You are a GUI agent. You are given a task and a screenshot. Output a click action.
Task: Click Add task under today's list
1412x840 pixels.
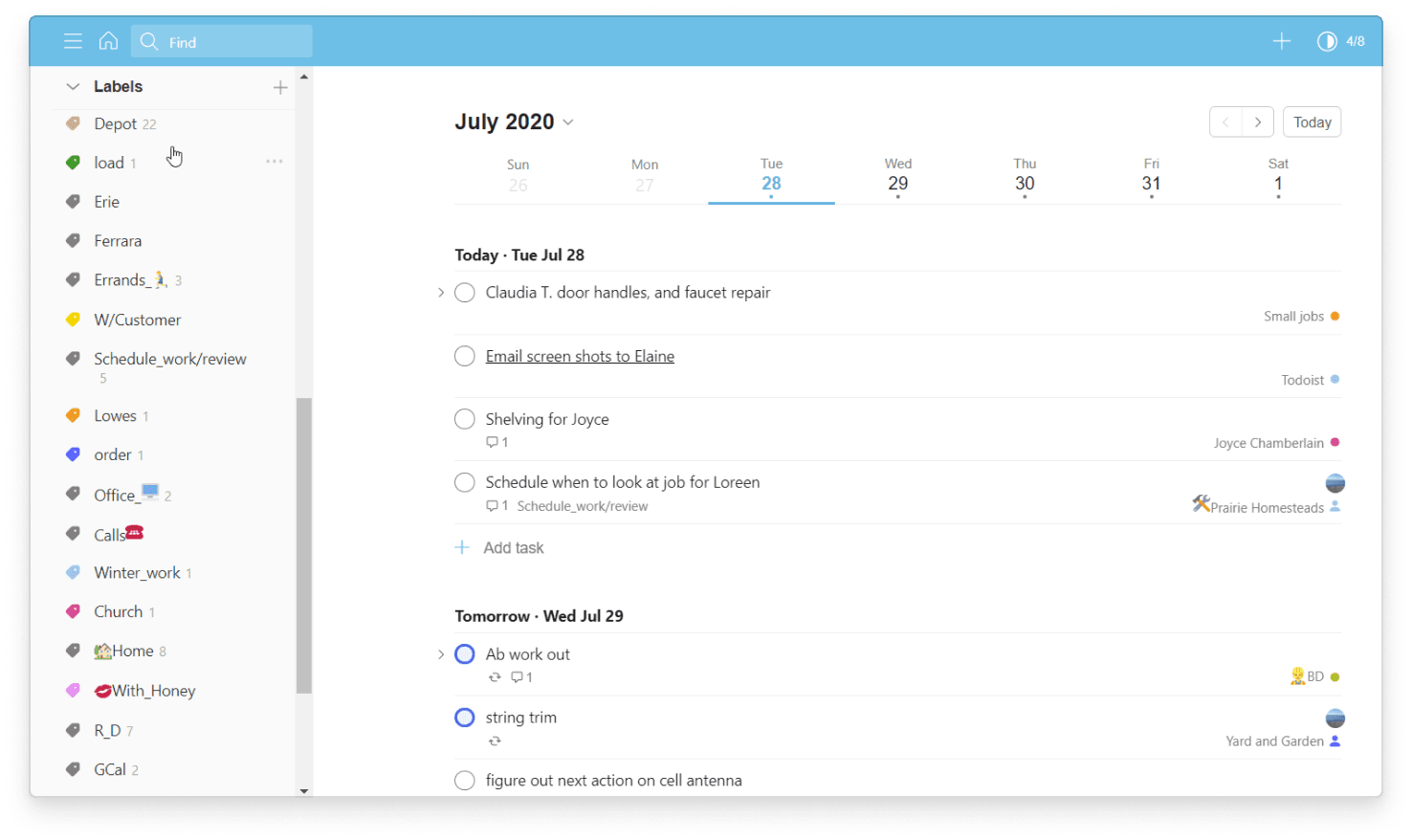[x=499, y=547]
